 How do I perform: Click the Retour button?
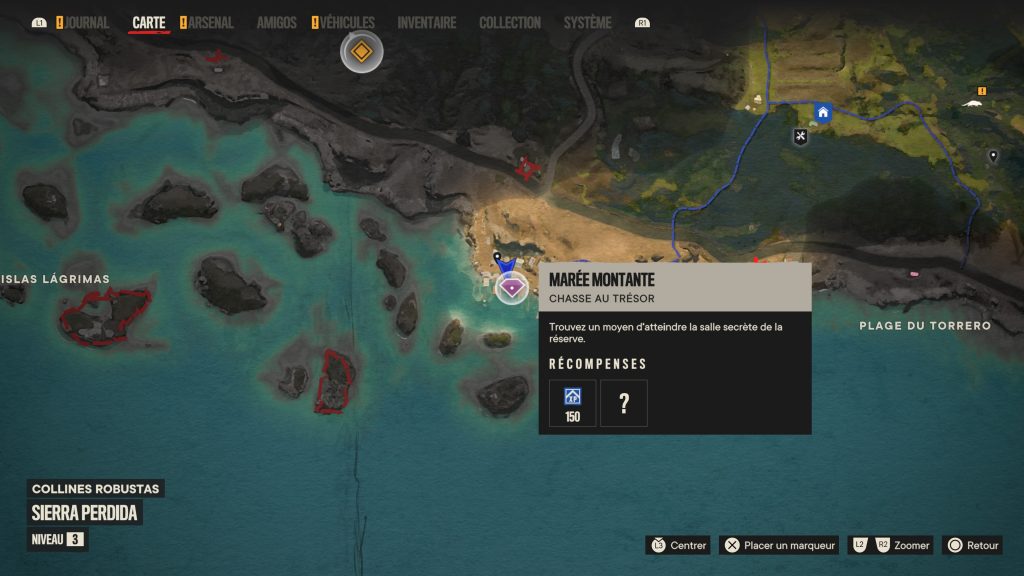972,545
